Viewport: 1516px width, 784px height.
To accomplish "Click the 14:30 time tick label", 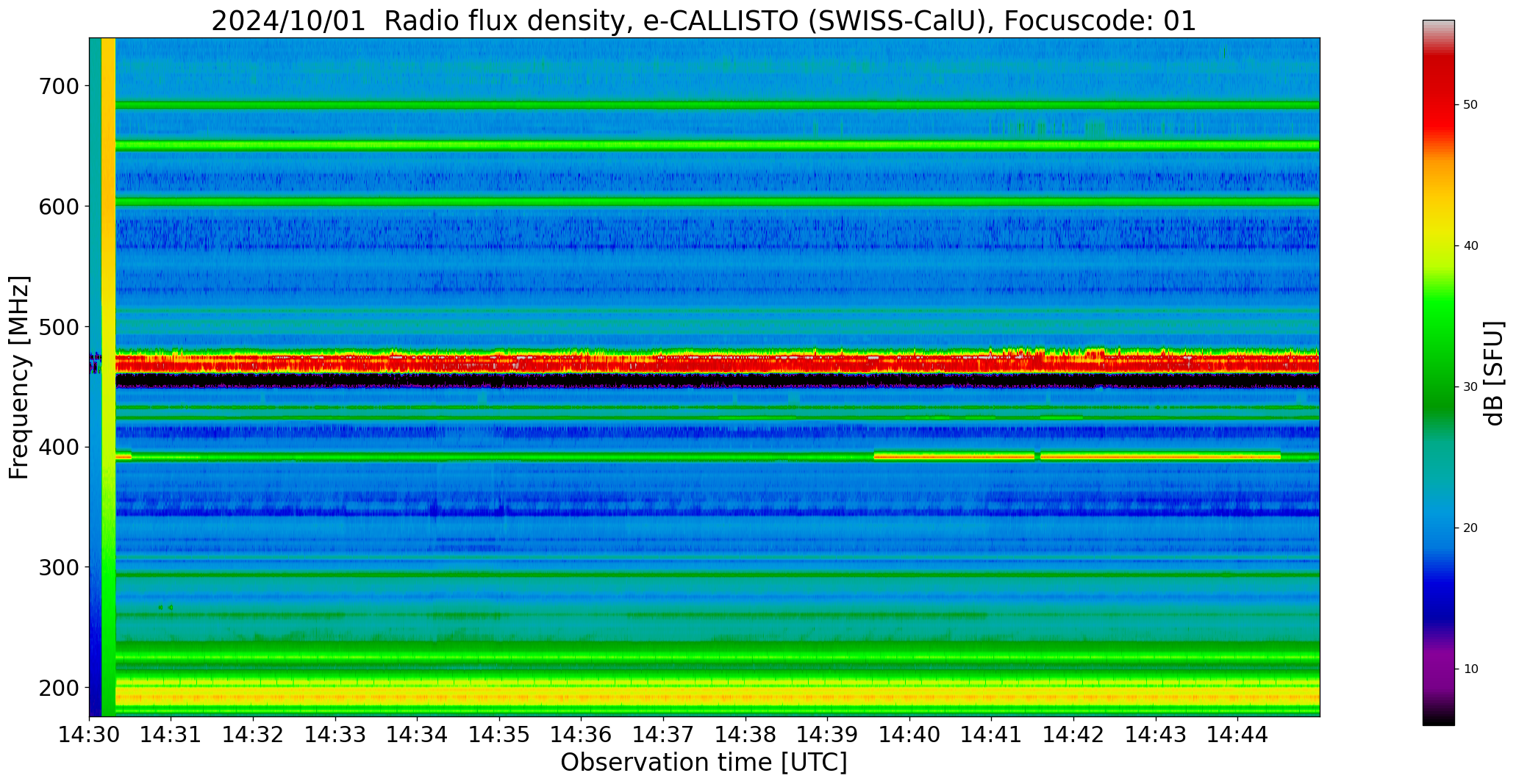I will click(x=90, y=735).
